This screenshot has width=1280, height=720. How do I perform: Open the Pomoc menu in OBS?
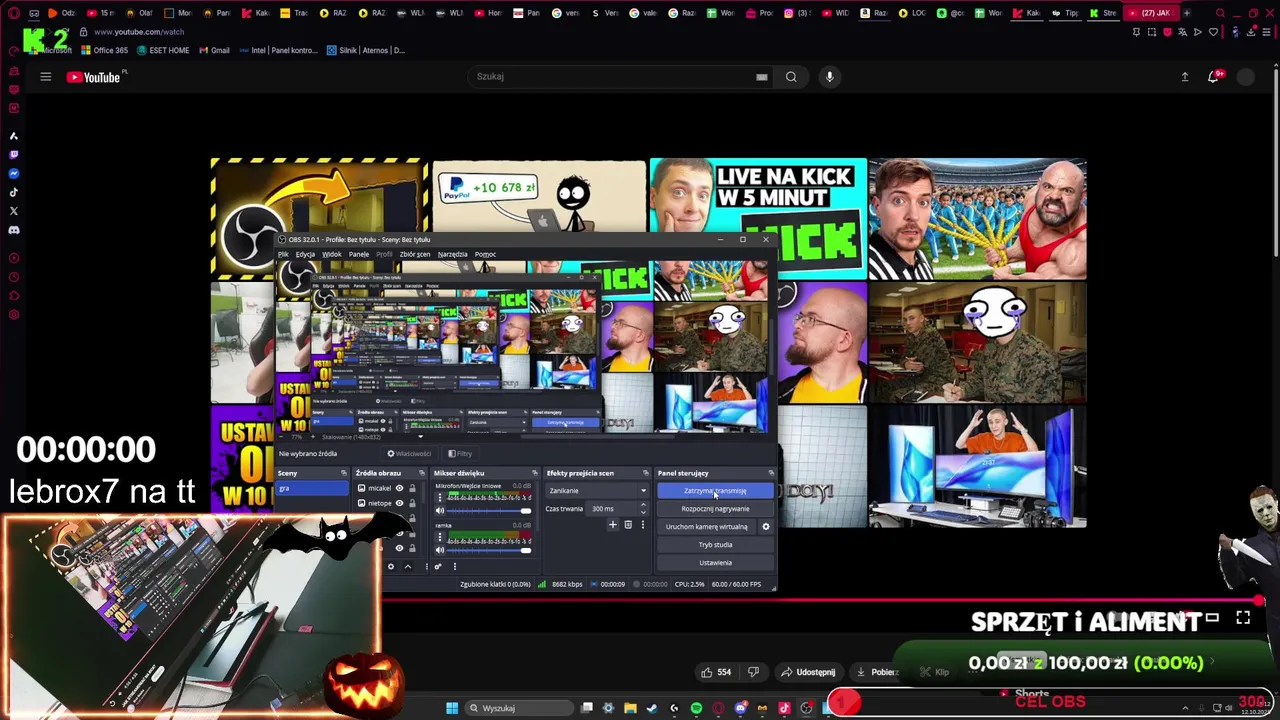485,254
